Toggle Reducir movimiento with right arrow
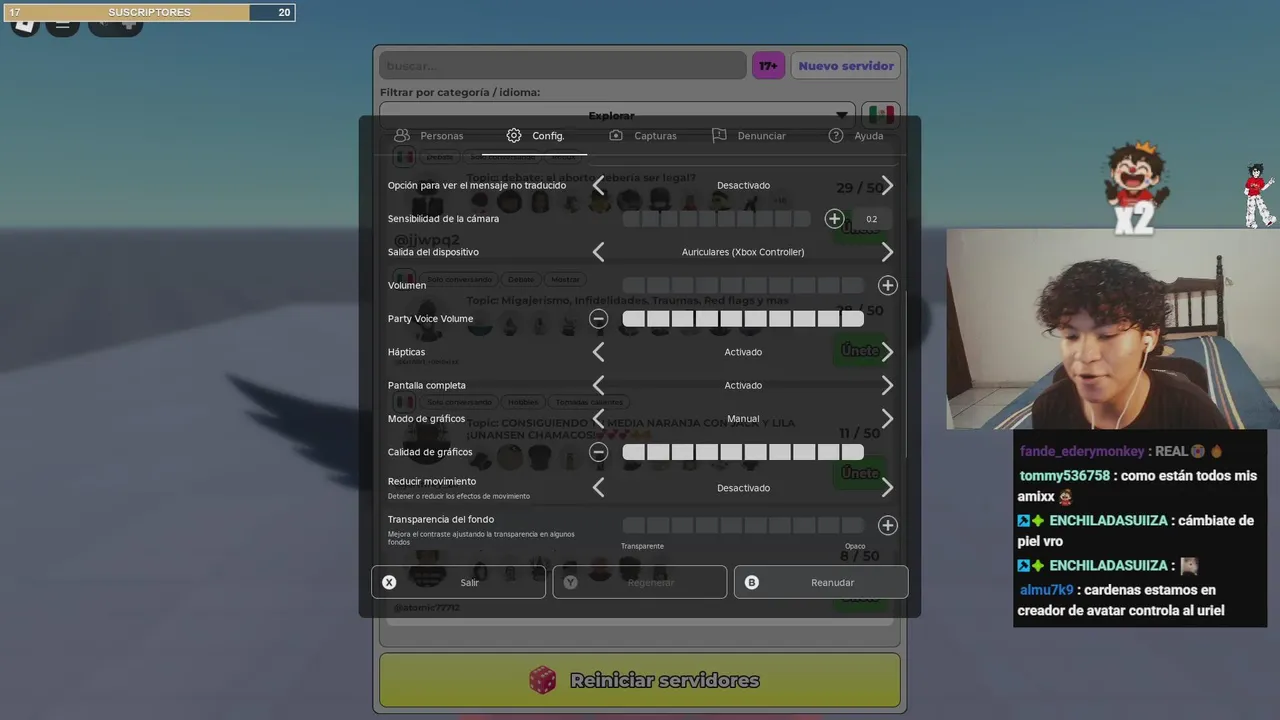 click(x=887, y=488)
